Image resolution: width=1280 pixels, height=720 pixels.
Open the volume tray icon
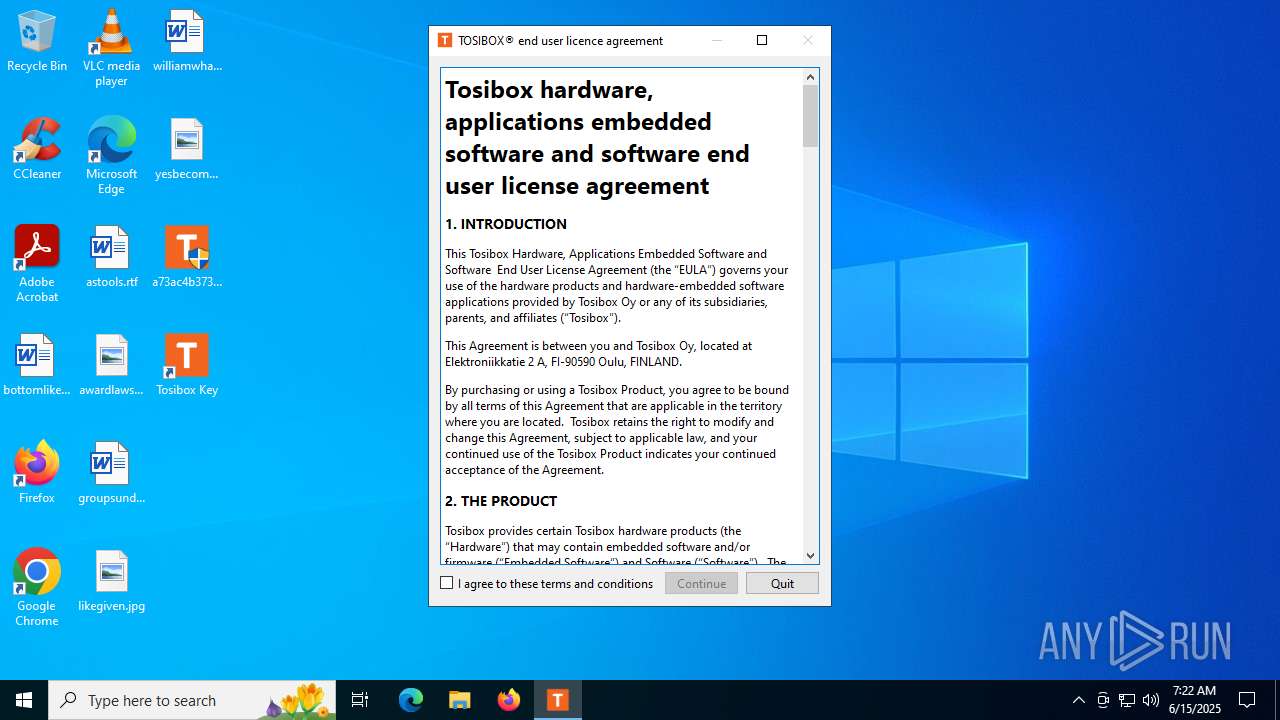1151,700
